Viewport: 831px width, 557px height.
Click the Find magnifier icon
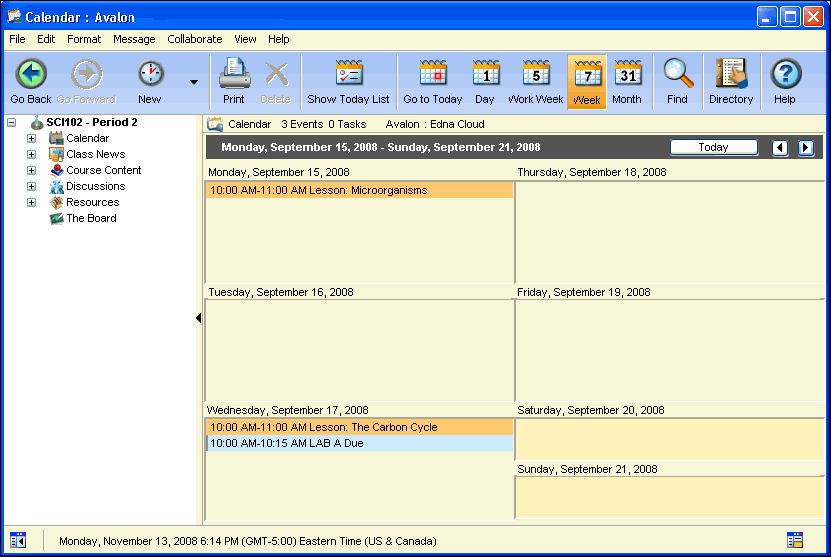tap(678, 74)
